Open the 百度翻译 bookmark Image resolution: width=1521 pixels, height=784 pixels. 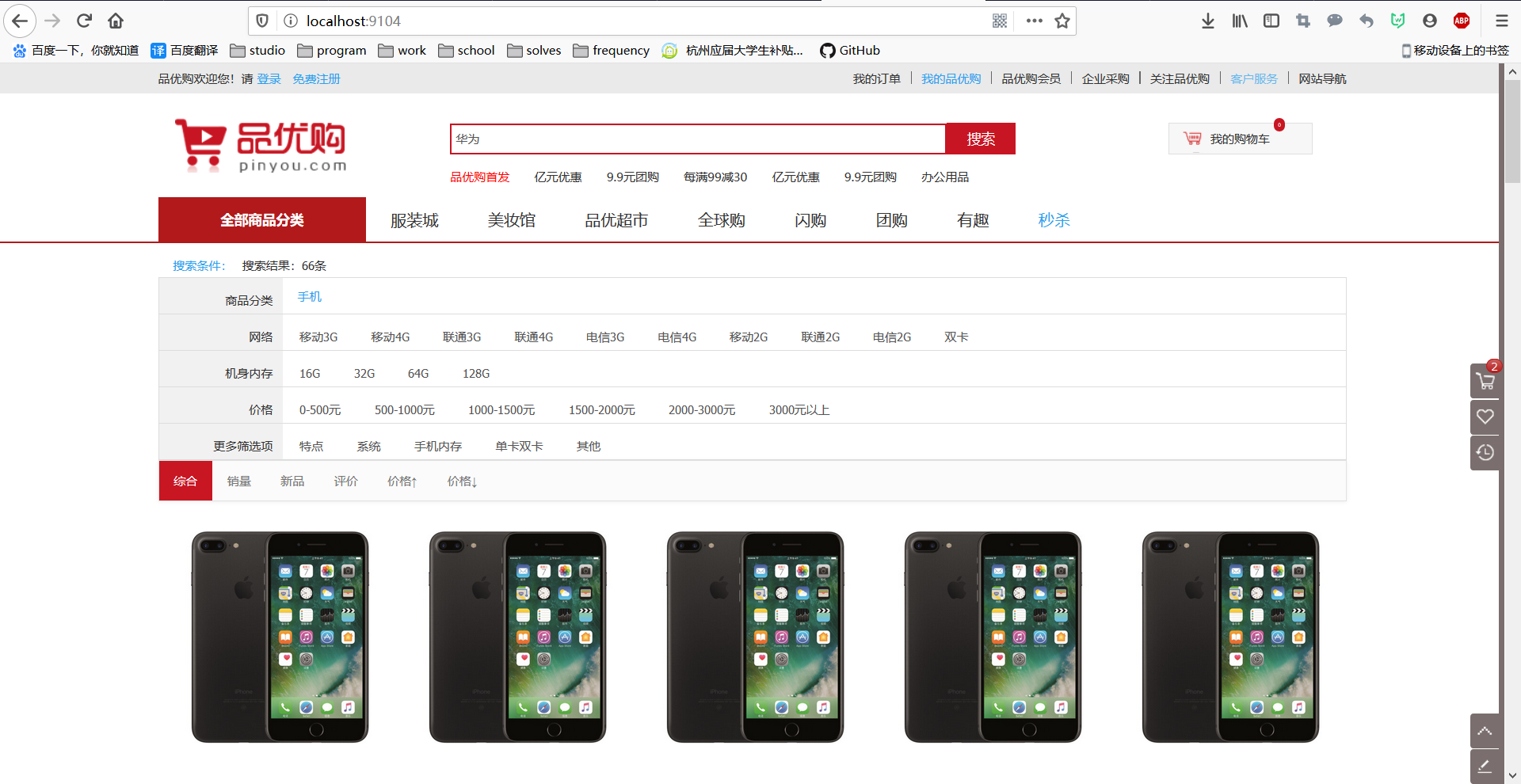[185, 51]
